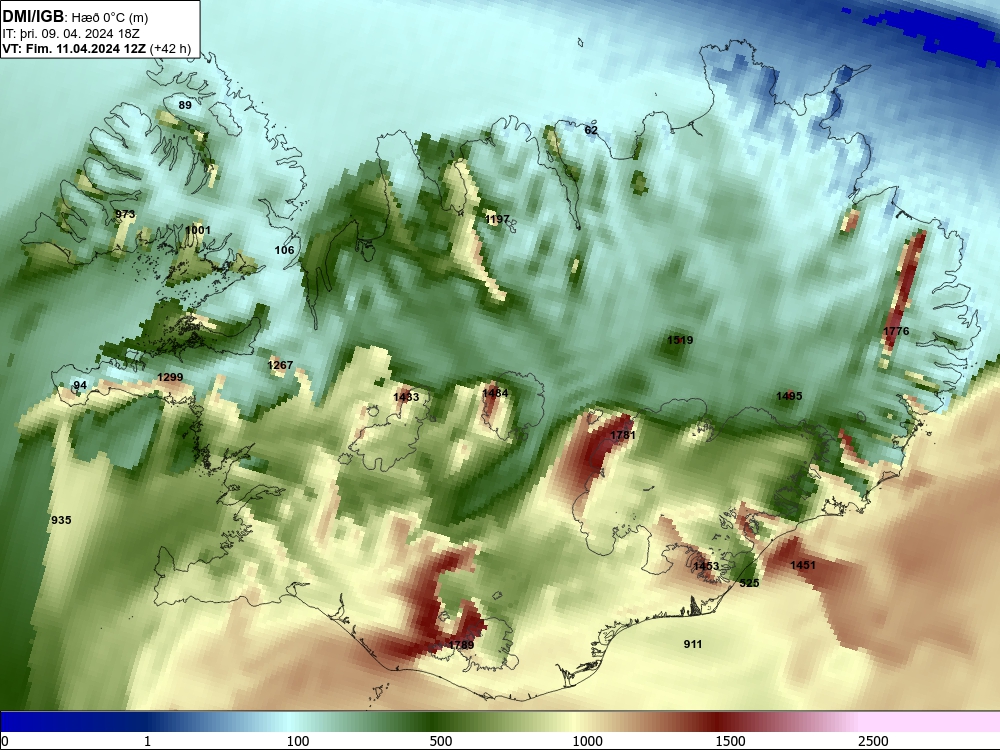The image size is (1000, 750).
Task: Click the map value 1519
Action: tap(680, 340)
